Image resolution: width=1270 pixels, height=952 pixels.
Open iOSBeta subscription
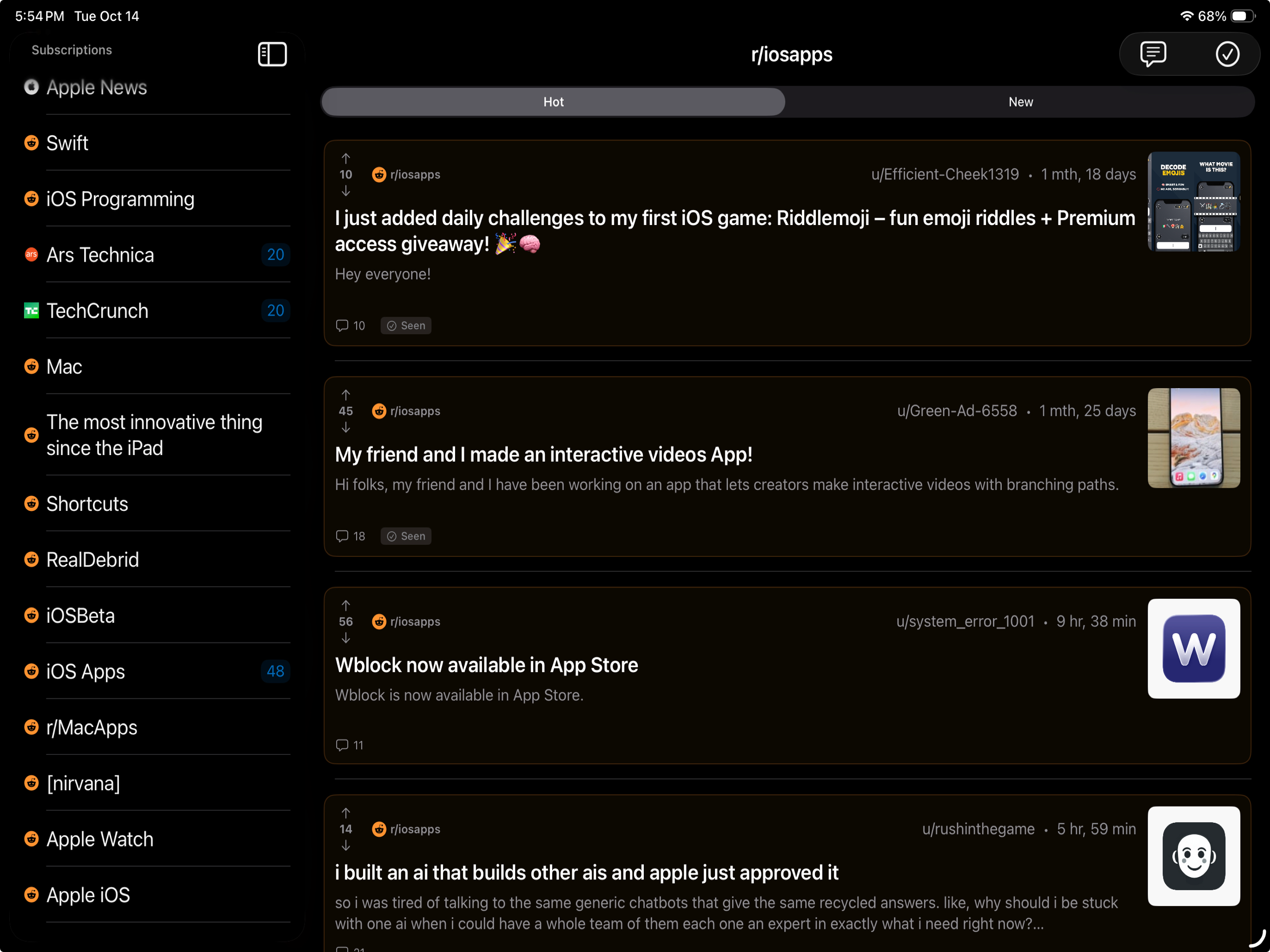click(156, 615)
